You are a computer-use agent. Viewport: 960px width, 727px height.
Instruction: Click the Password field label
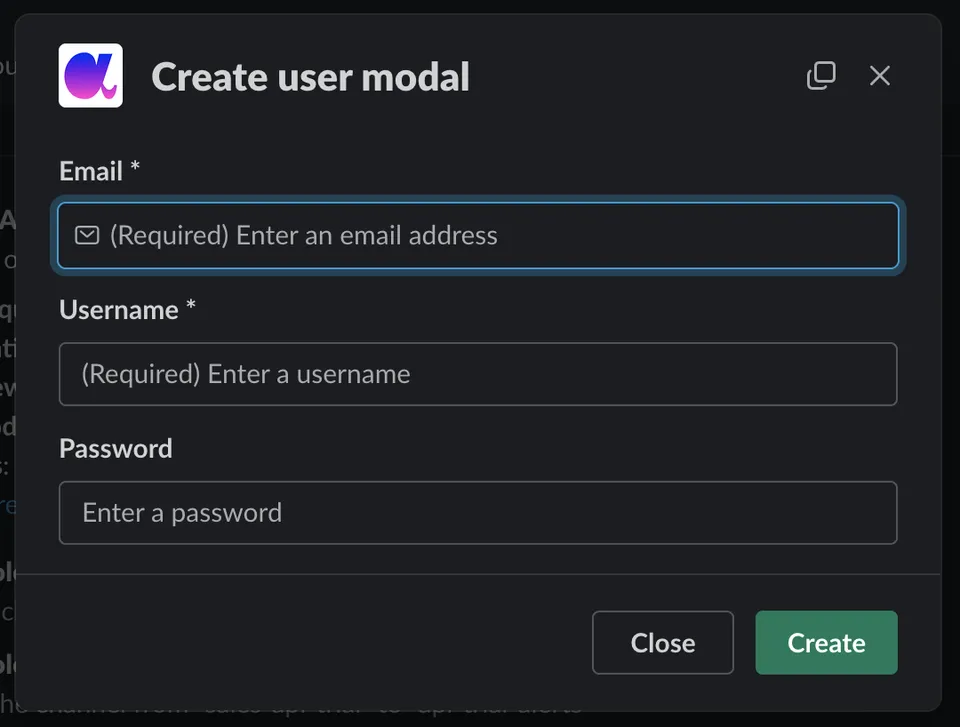tap(116, 449)
